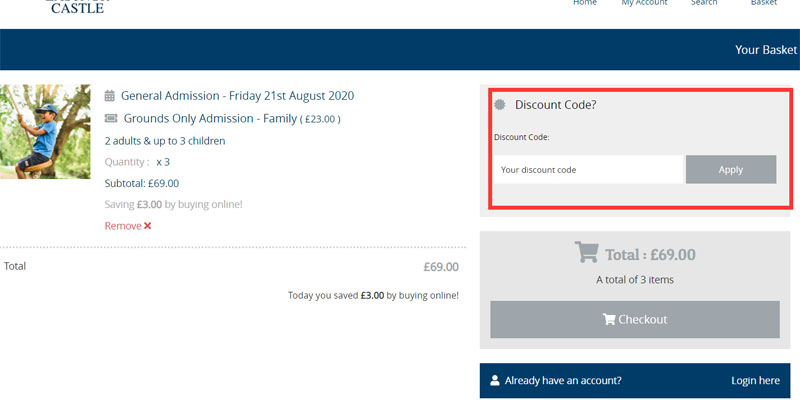Apply the discount code
The image size is (800, 400).
(x=731, y=170)
